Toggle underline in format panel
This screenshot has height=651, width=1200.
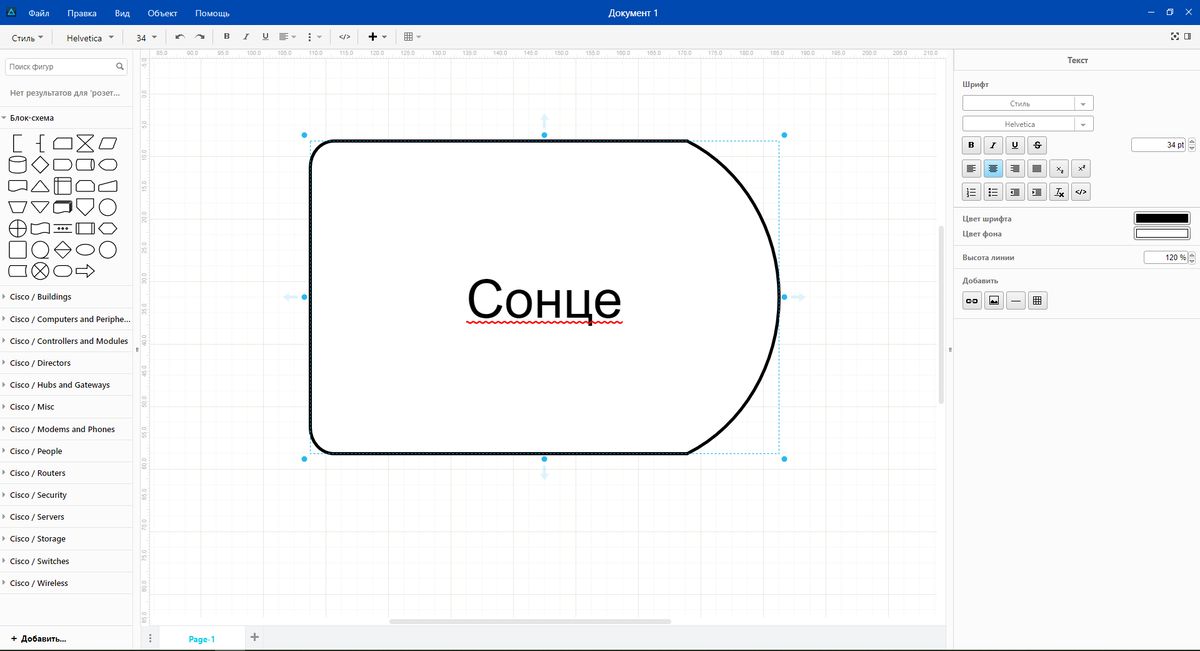click(x=1015, y=145)
